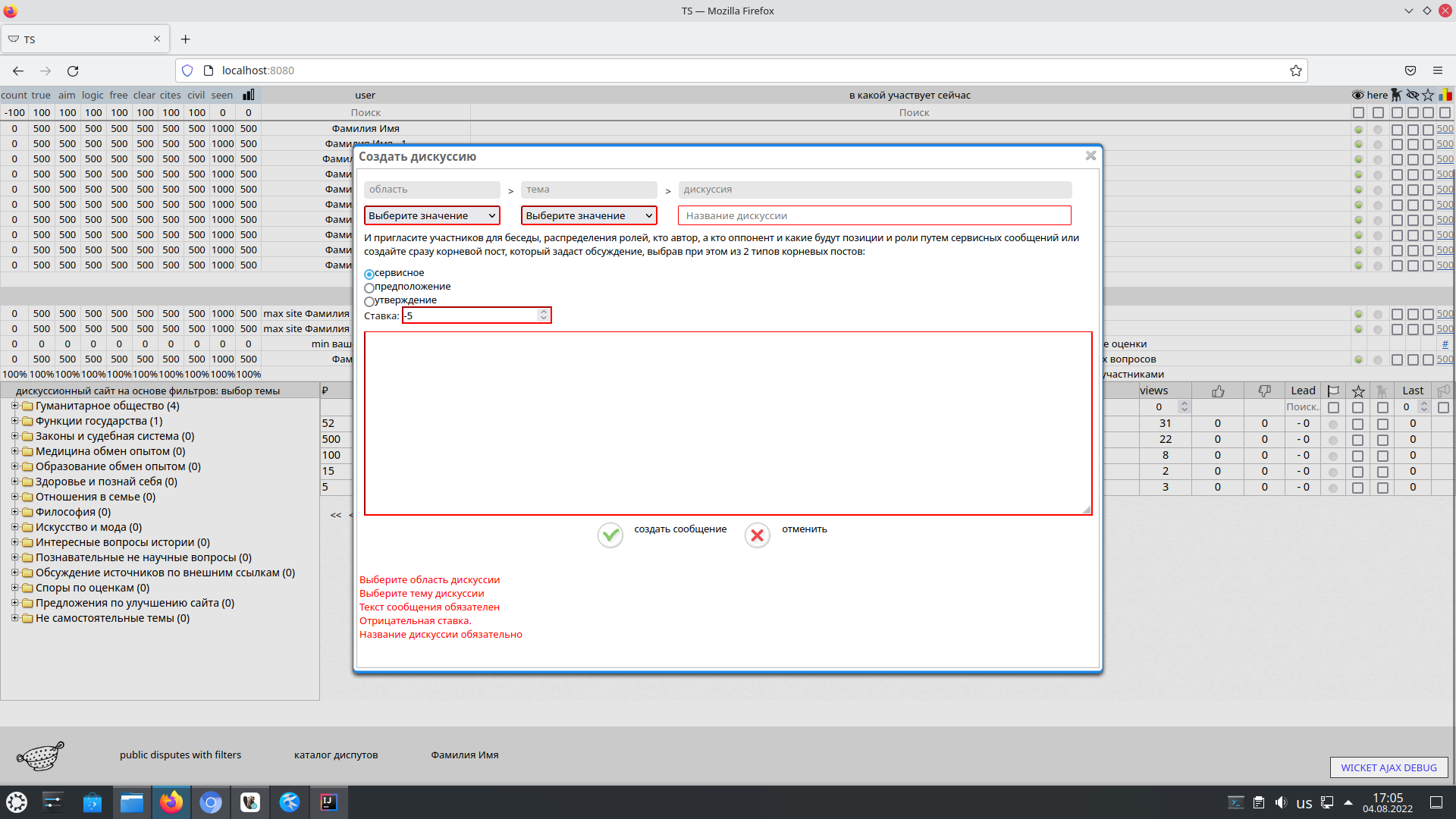Select Медицина обмен опытом (0) in tree
Viewport: 1456px width, 819px height.
point(110,451)
